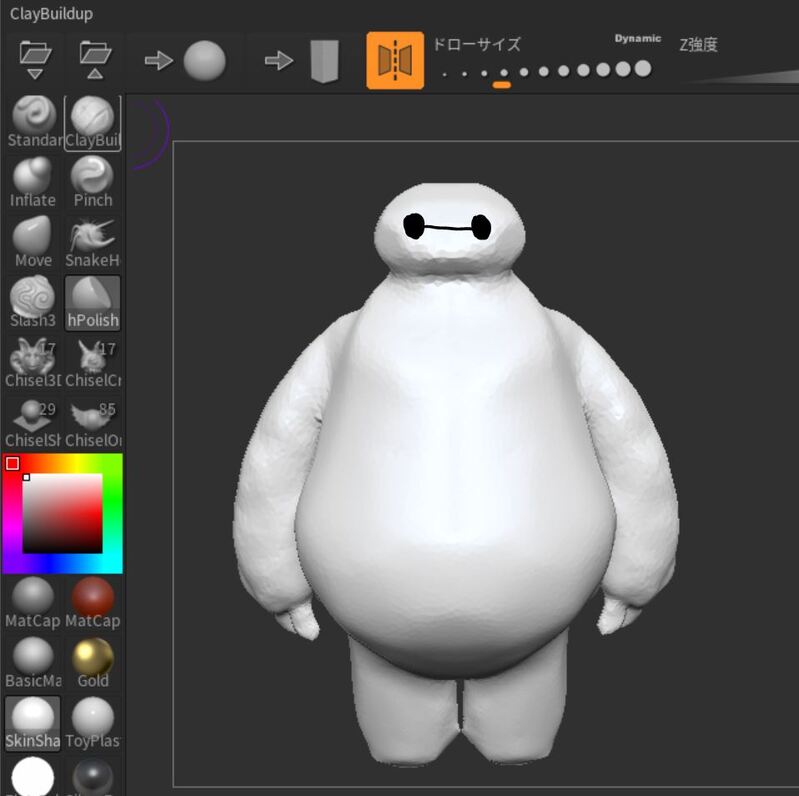Select the Chisel3D brush

click(x=33, y=363)
